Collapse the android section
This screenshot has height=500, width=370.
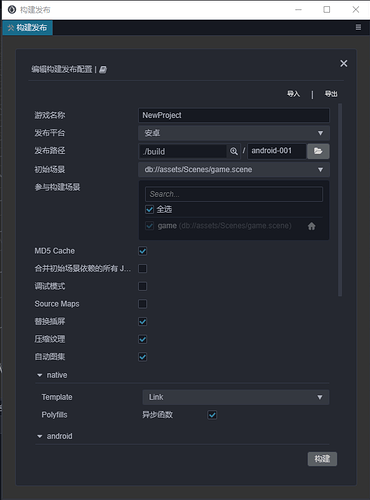40,436
